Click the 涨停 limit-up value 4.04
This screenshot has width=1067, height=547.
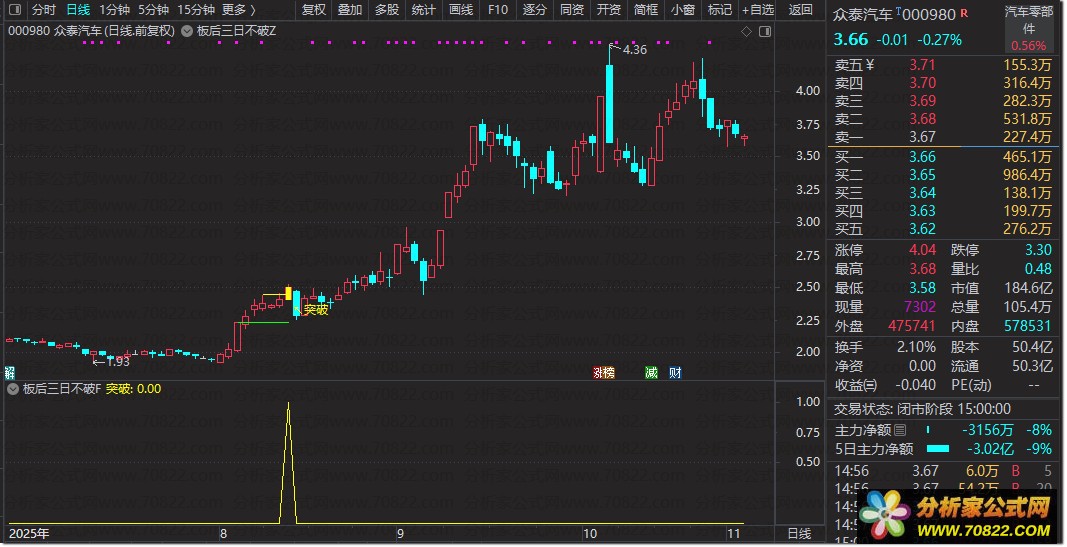tap(923, 250)
